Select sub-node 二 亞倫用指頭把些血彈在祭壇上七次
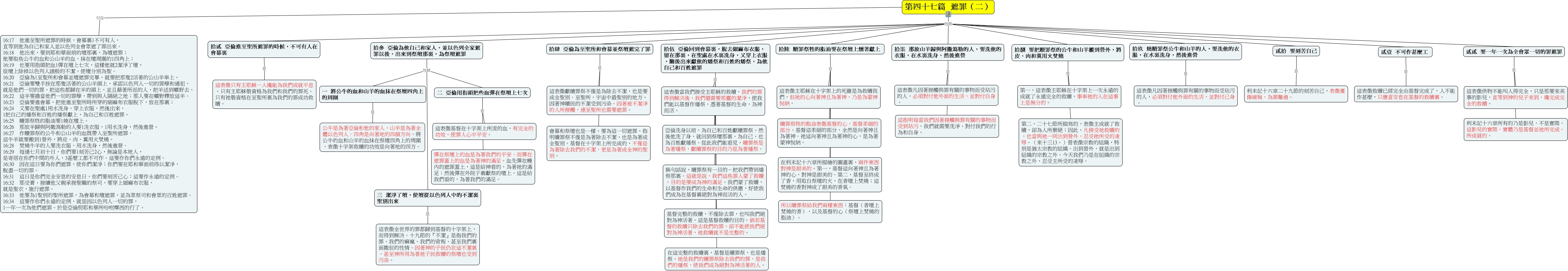The image size is (1568, 271). [x=482, y=92]
